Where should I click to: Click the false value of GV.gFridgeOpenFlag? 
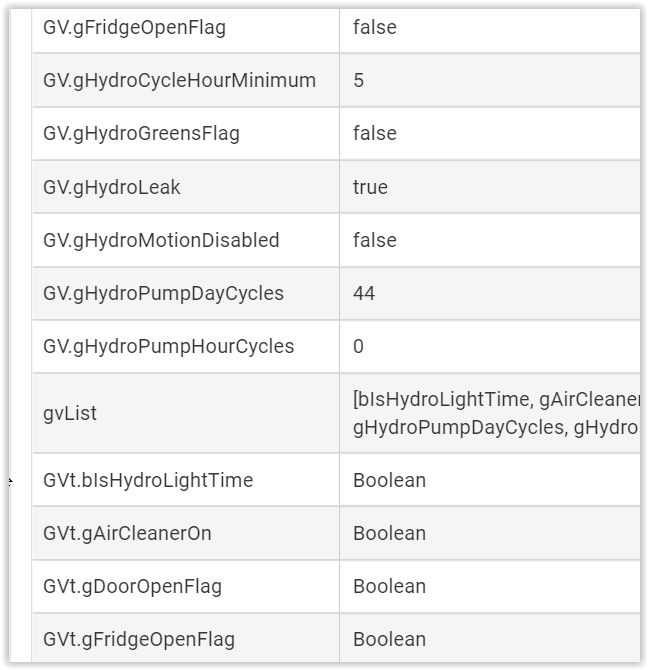pyautogui.click(x=375, y=27)
